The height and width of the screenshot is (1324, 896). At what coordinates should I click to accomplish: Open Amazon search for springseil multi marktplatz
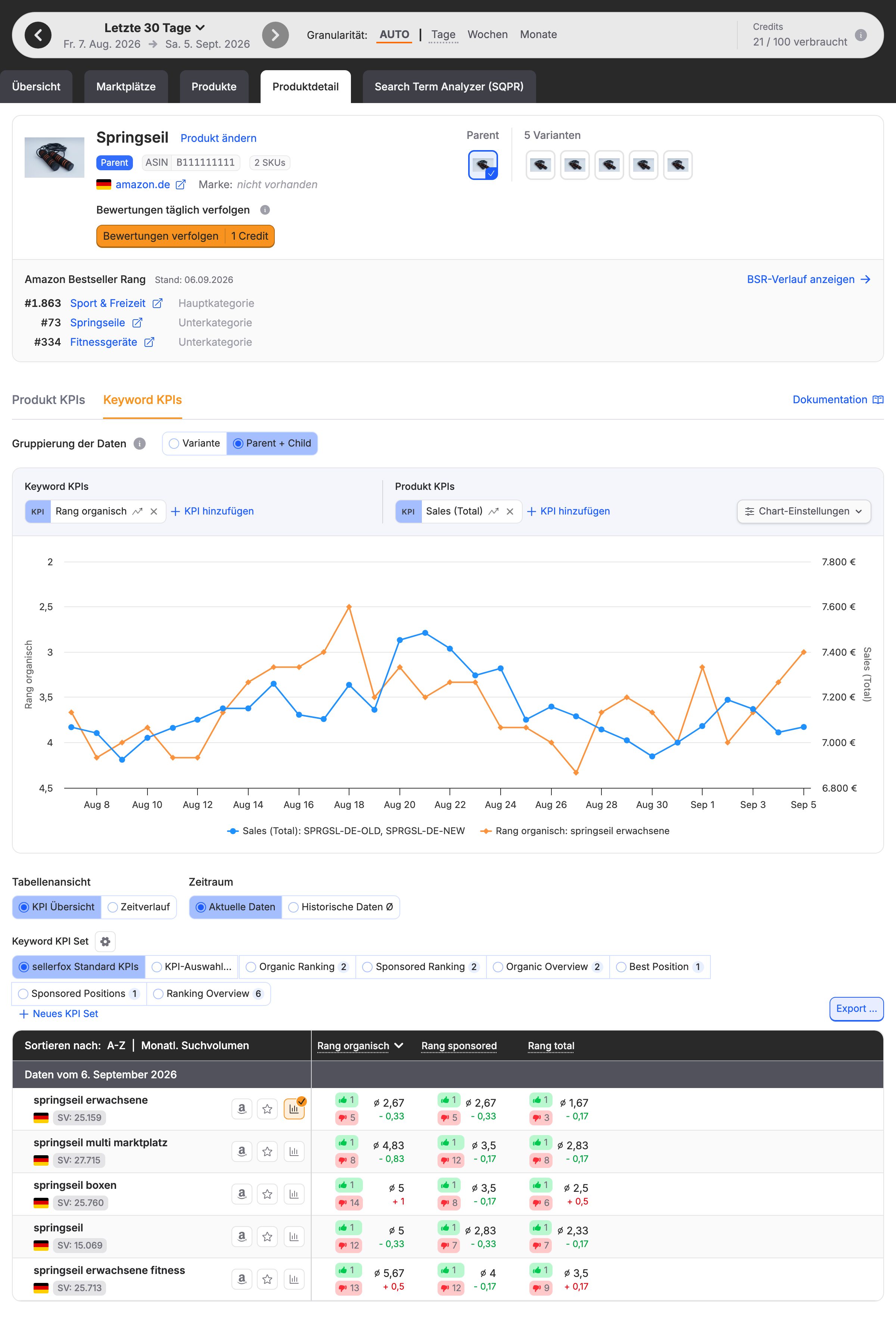click(x=242, y=1151)
